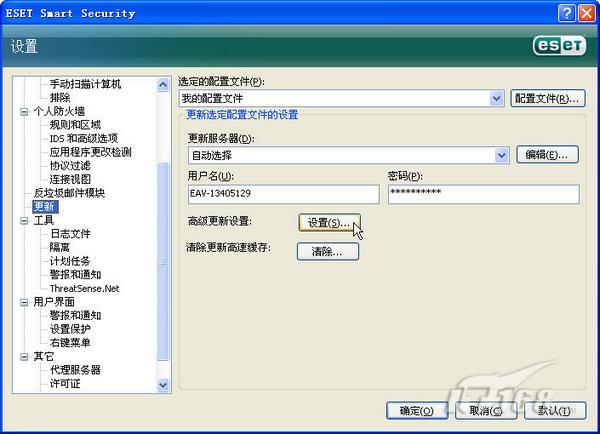Click into the 用户名 input field
The width and height of the screenshot is (600, 434).
(x=282, y=194)
